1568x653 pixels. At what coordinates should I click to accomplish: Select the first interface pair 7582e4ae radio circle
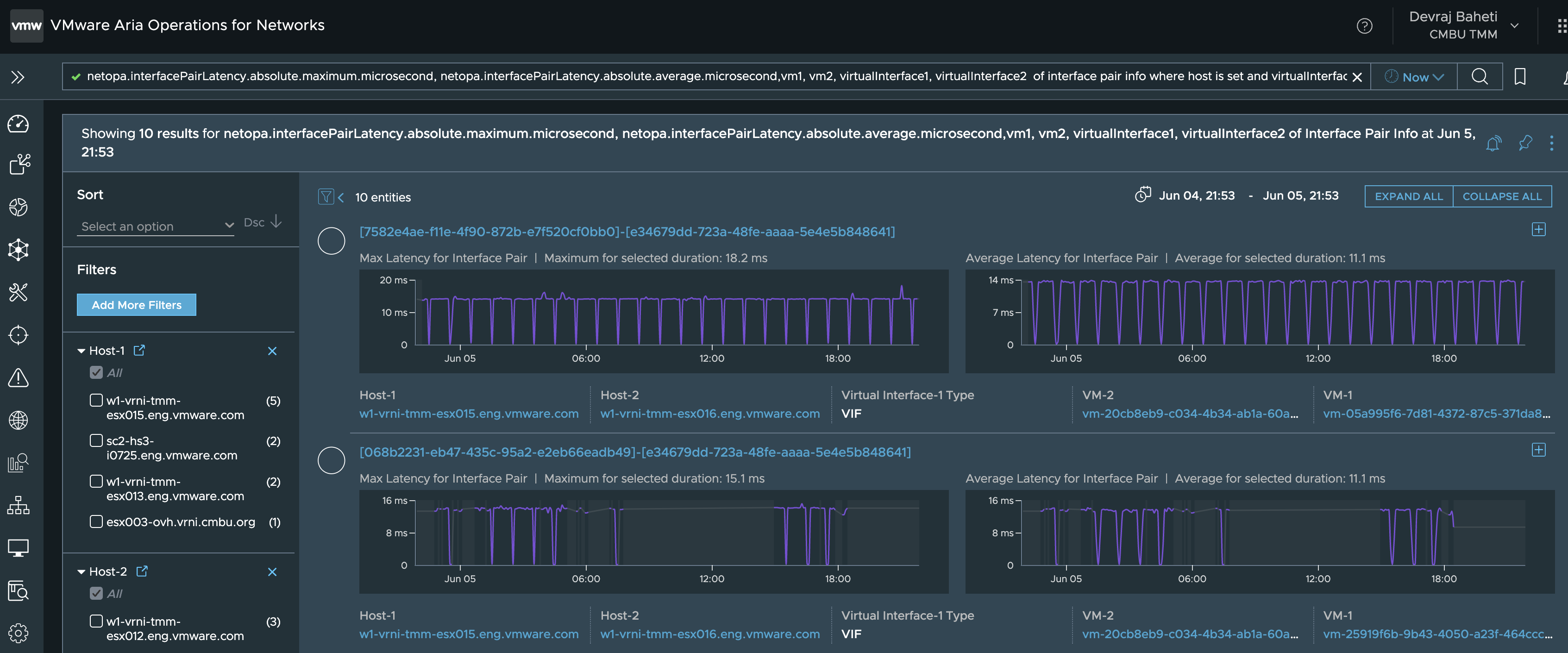tap(331, 241)
